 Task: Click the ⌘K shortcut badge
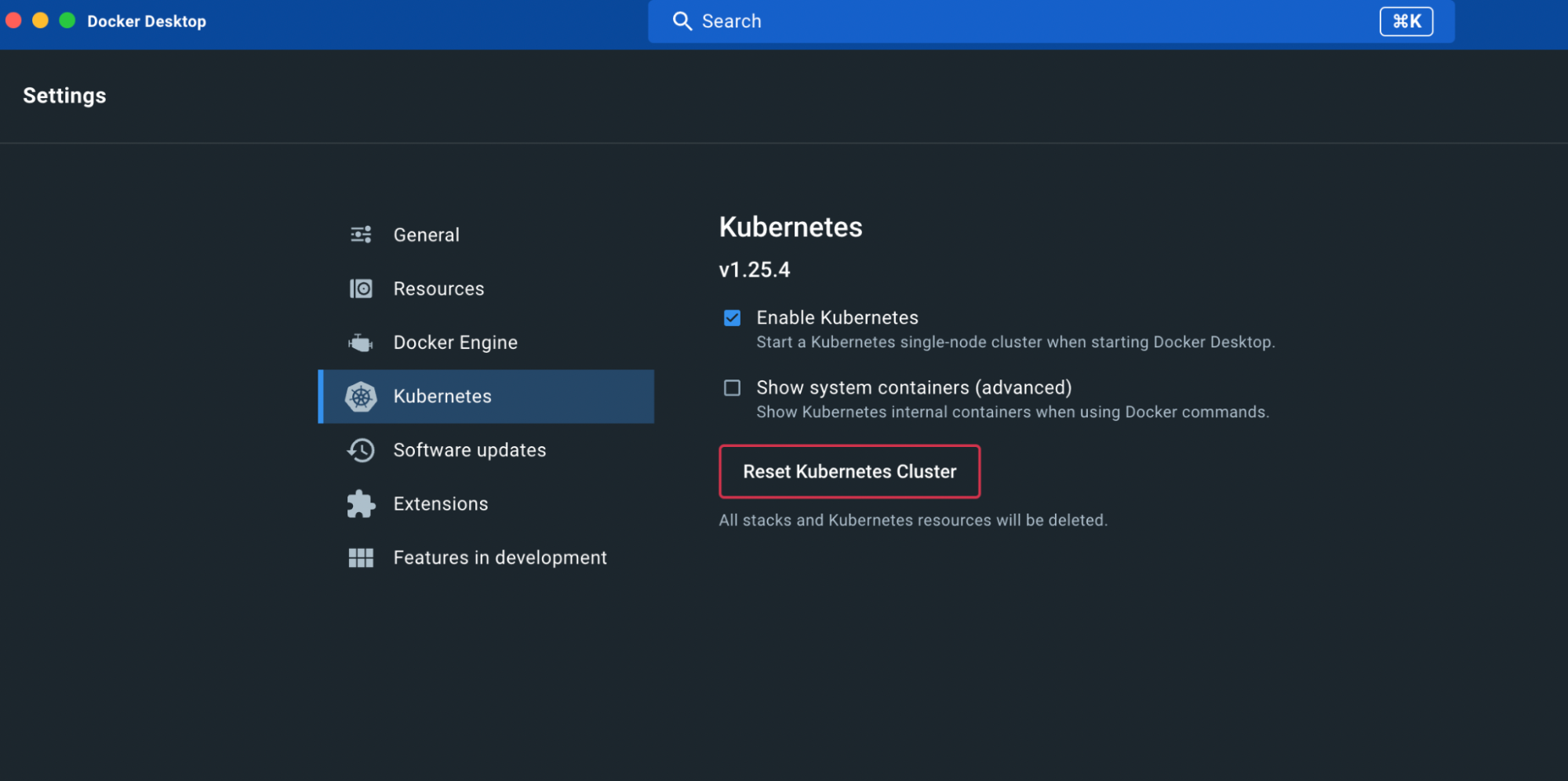point(1406,21)
